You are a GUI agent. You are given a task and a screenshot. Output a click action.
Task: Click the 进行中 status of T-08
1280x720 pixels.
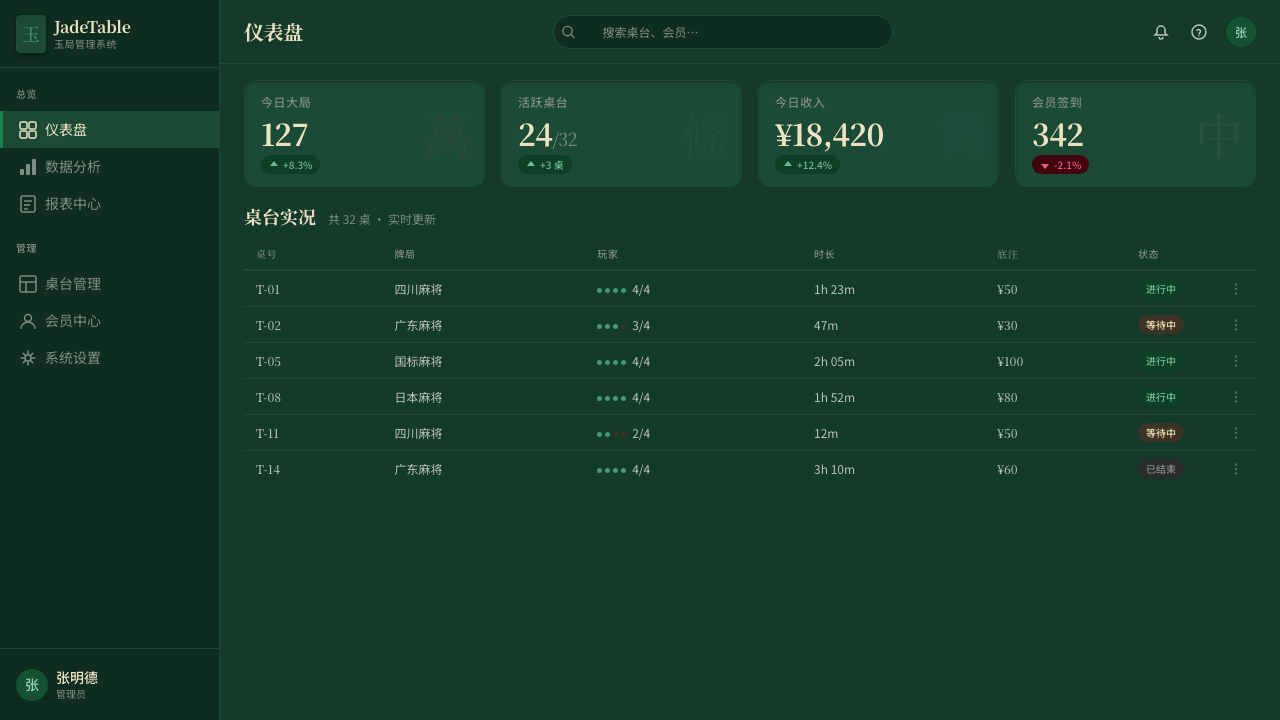[x=1161, y=397]
